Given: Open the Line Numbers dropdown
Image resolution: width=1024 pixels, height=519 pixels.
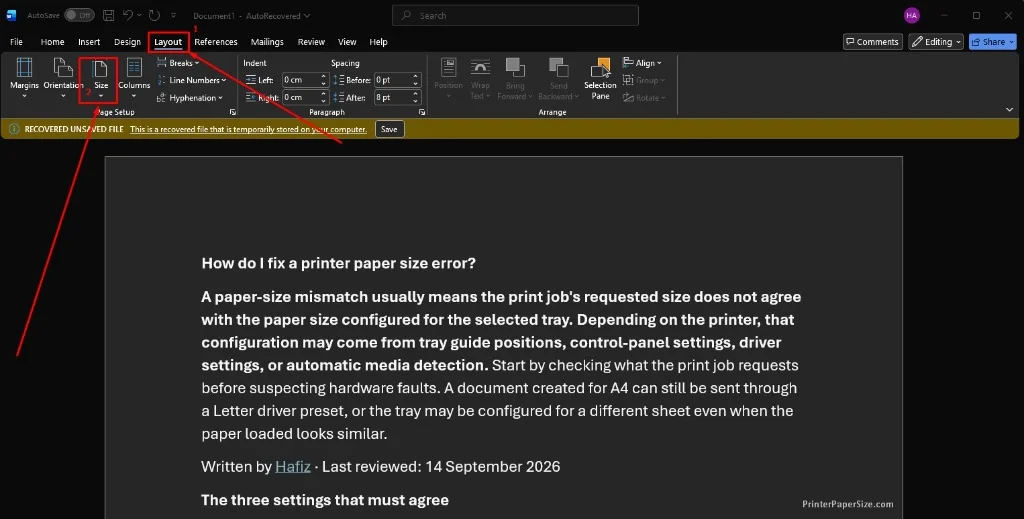Looking at the screenshot, I should pos(191,80).
